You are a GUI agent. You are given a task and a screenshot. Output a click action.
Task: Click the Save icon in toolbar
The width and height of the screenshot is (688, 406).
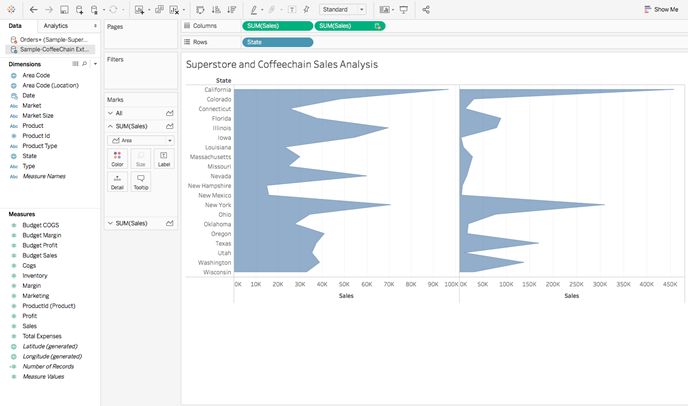[64, 9]
